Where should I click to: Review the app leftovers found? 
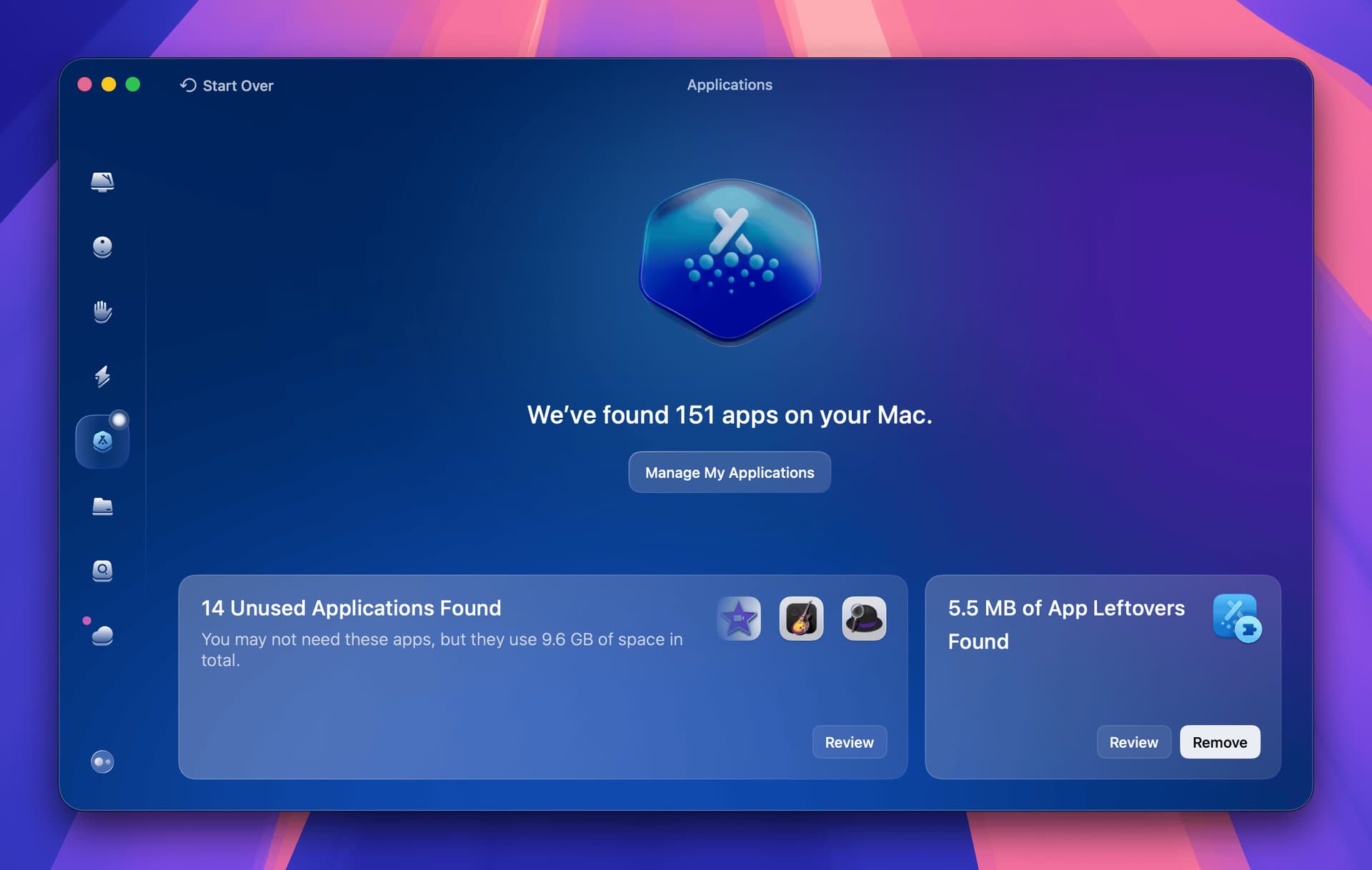pos(1133,742)
